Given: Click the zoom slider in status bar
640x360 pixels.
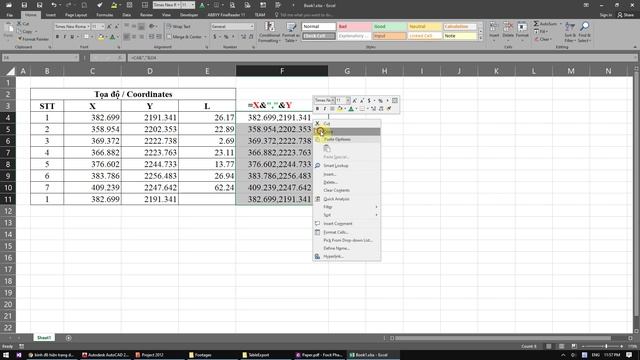Looking at the screenshot, I should (x=606, y=346).
